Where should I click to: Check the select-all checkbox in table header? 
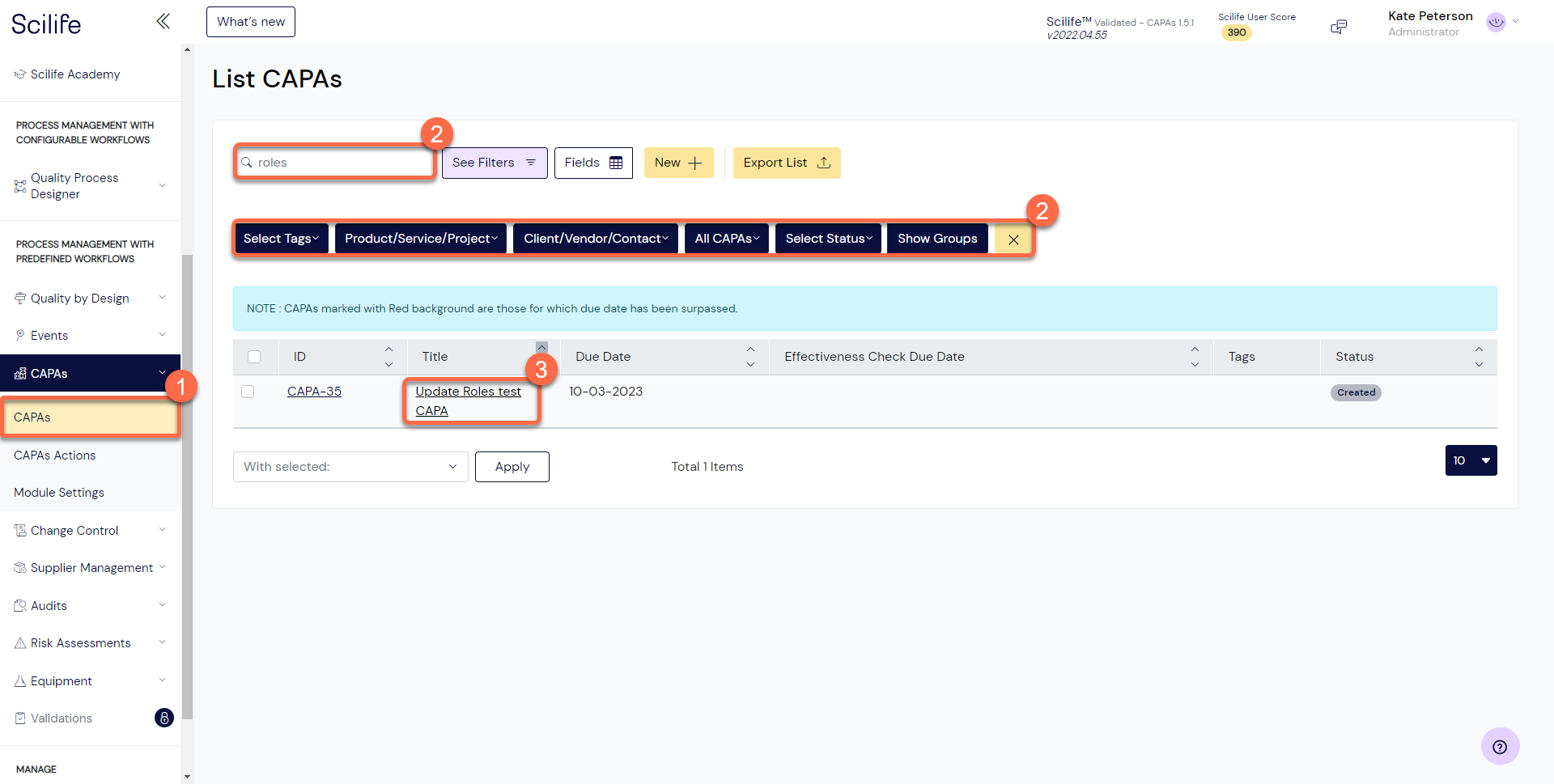pos(255,356)
